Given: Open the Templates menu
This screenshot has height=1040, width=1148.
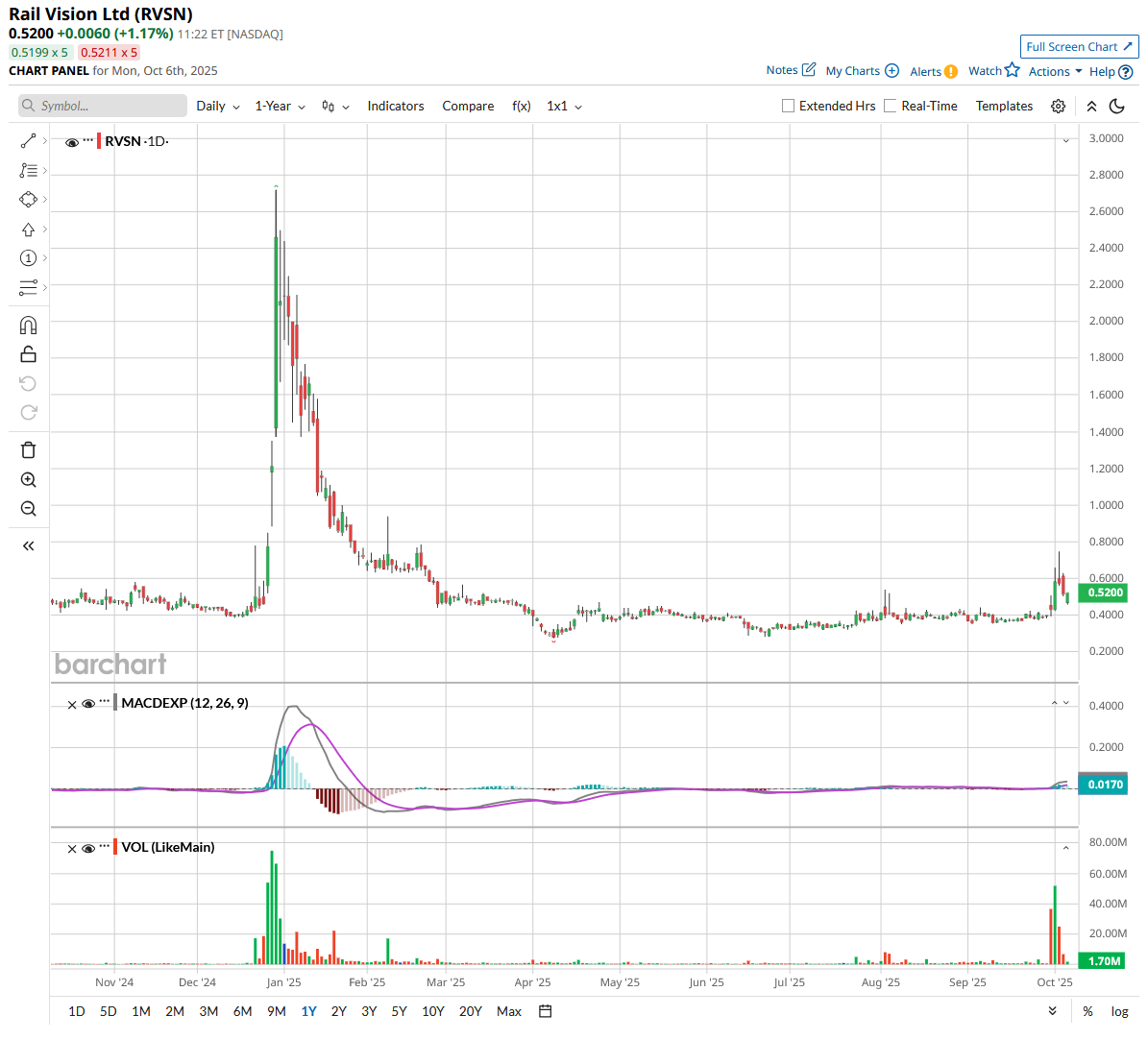Looking at the screenshot, I should pos(1004,107).
